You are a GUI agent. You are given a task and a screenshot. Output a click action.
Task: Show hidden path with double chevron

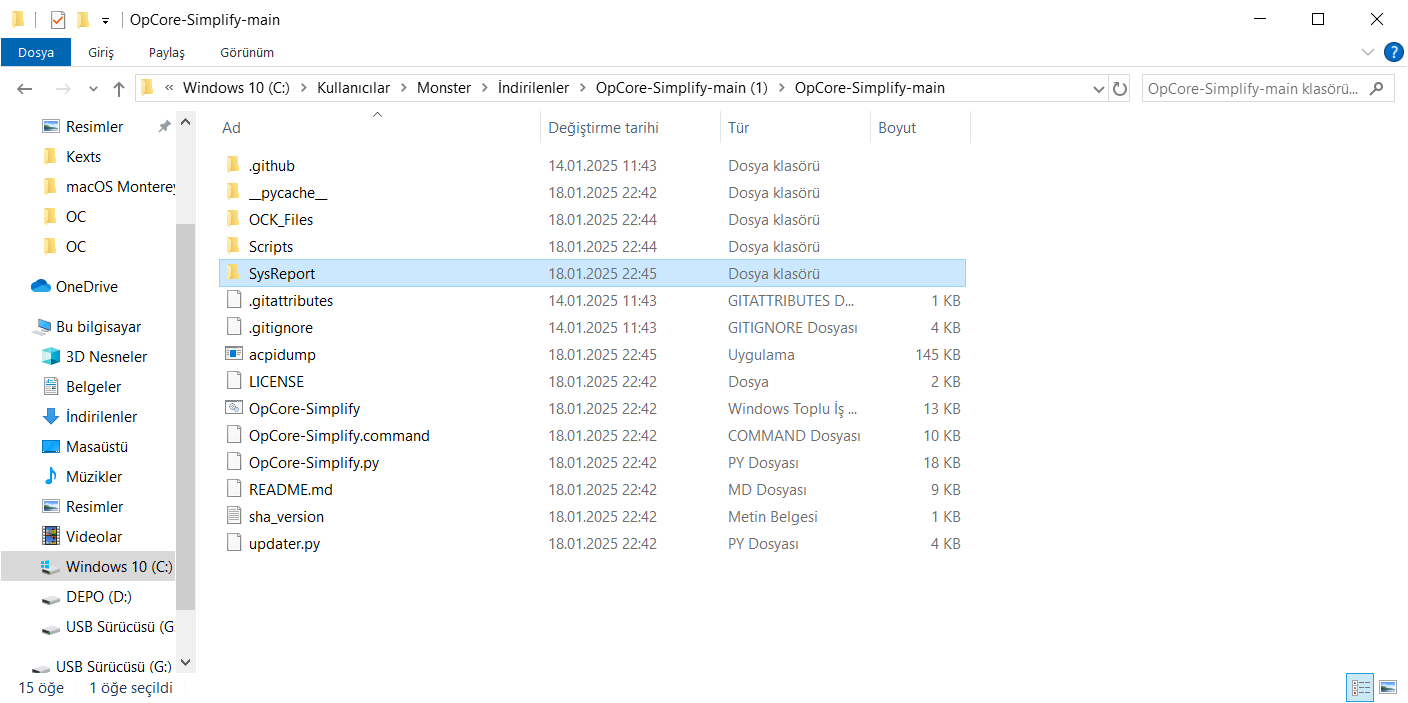point(169,88)
